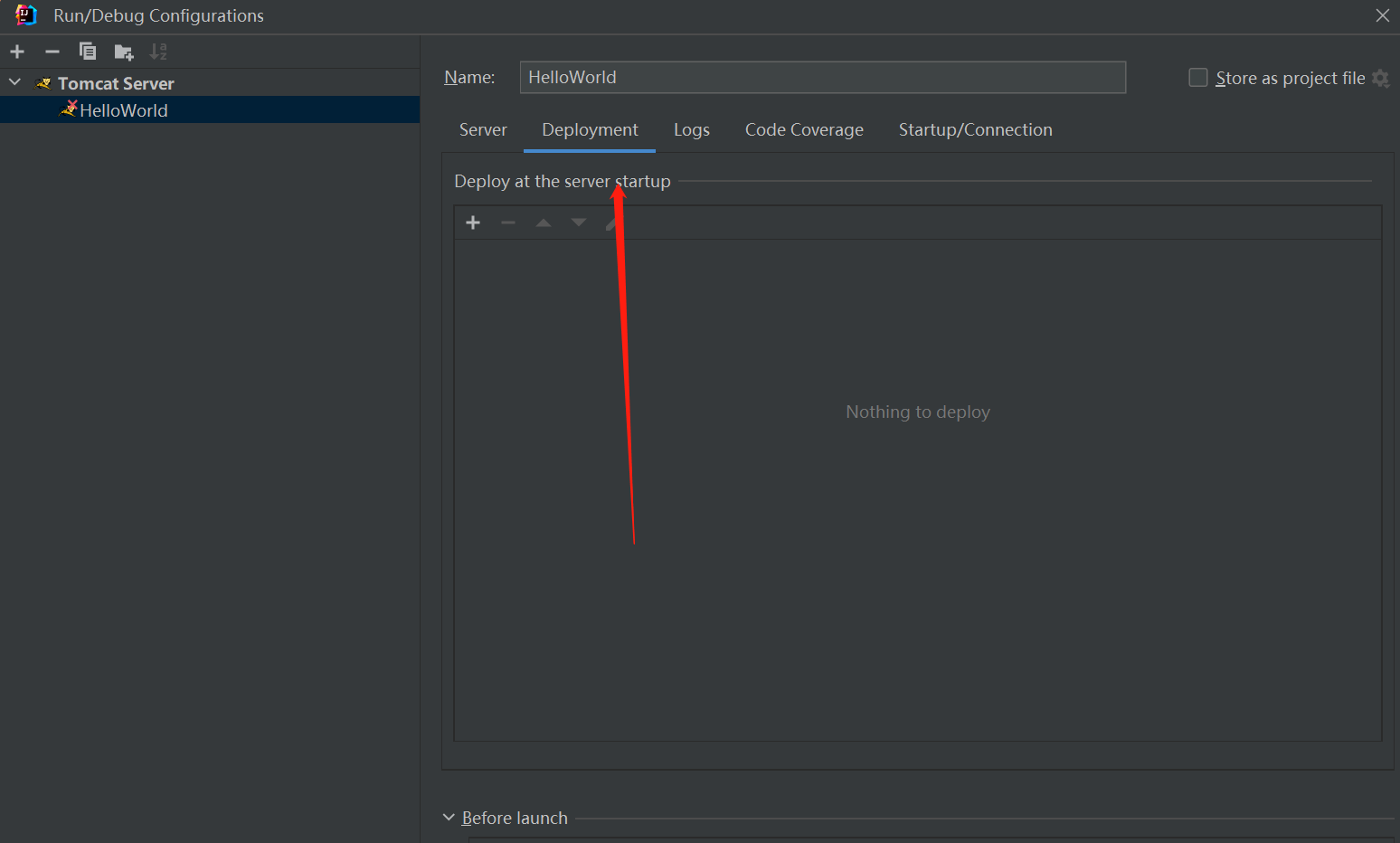Click the IntelliJ IDEA logo icon
The width and height of the screenshot is (1400, 843).
click(26, 14)
